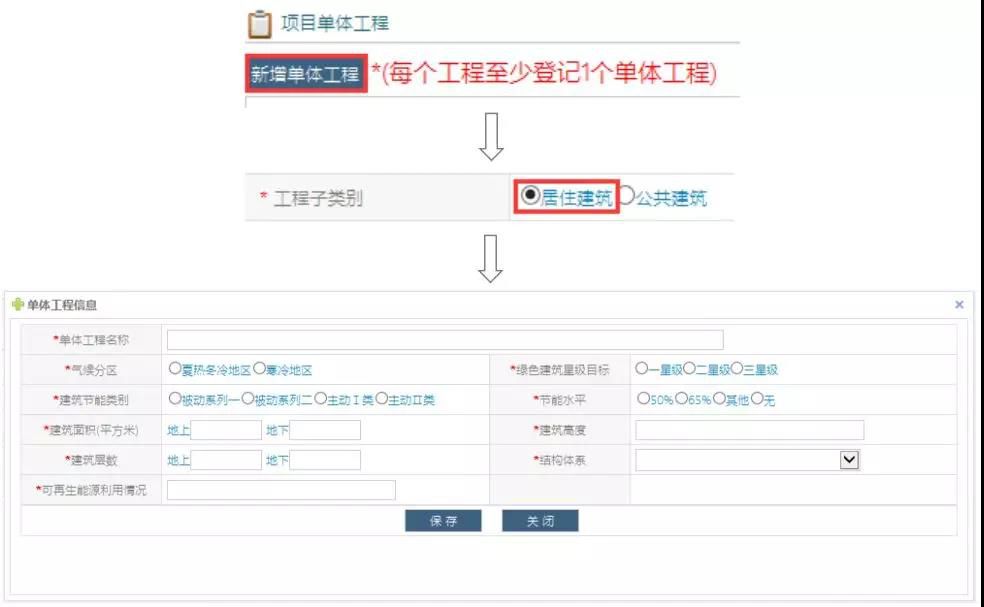
Task: Choose 寒冷地区 climate zone option
Action: click(259, 368)
